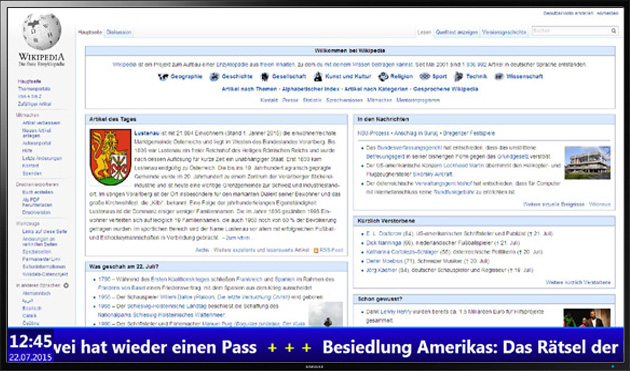This screenshot has width=630, height=371.
Task: Switch to the Diskussion tab
Action: pyautogui.click(x=119, y=32)
